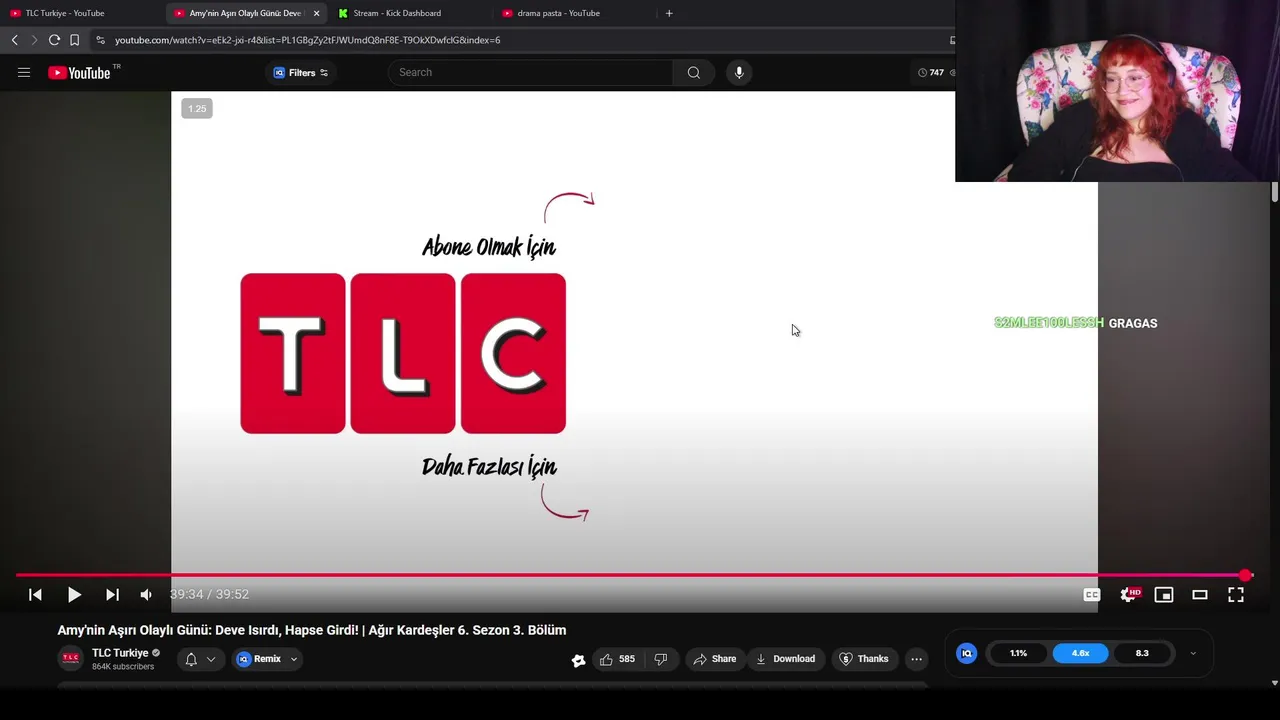1280x720 pixels.
Task: Reload the current page
Action: click(54, 40)
